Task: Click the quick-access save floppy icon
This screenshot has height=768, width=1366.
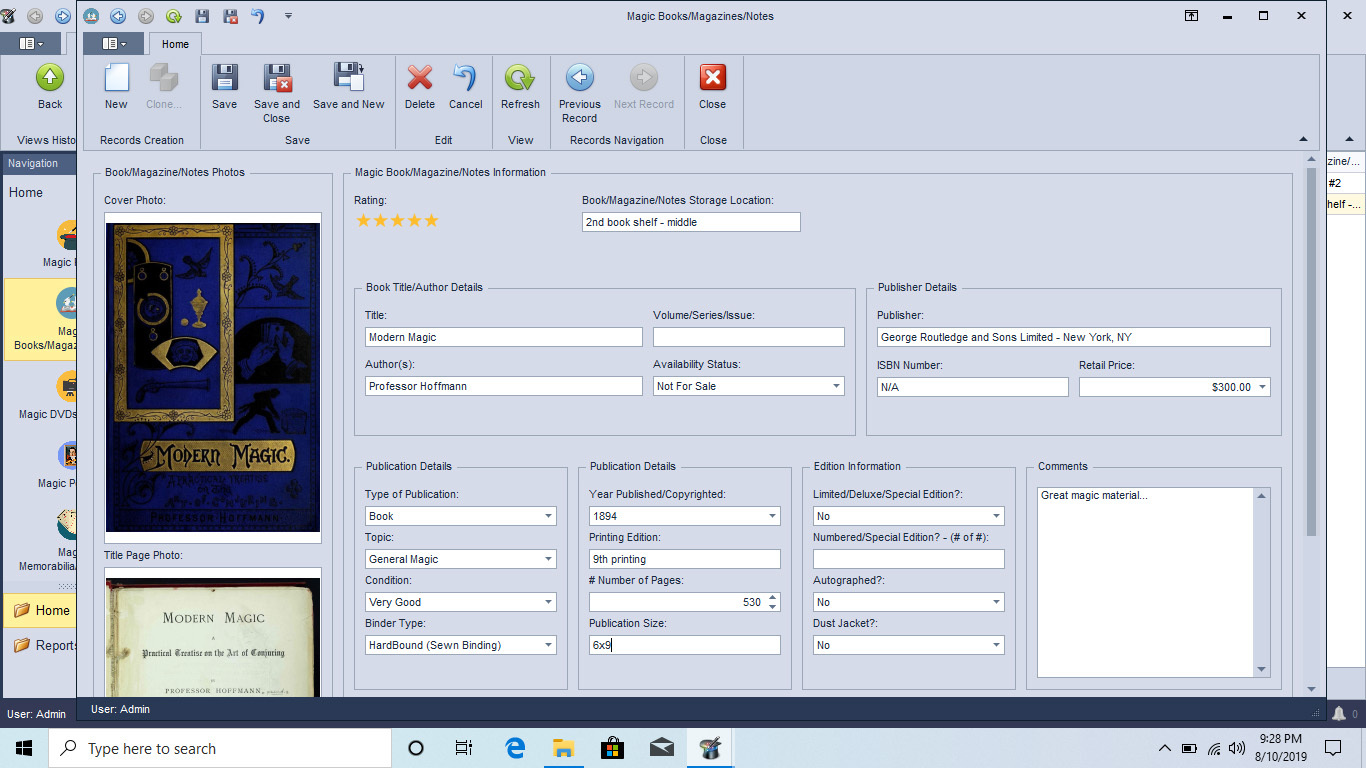Action: tap(202, 16)
